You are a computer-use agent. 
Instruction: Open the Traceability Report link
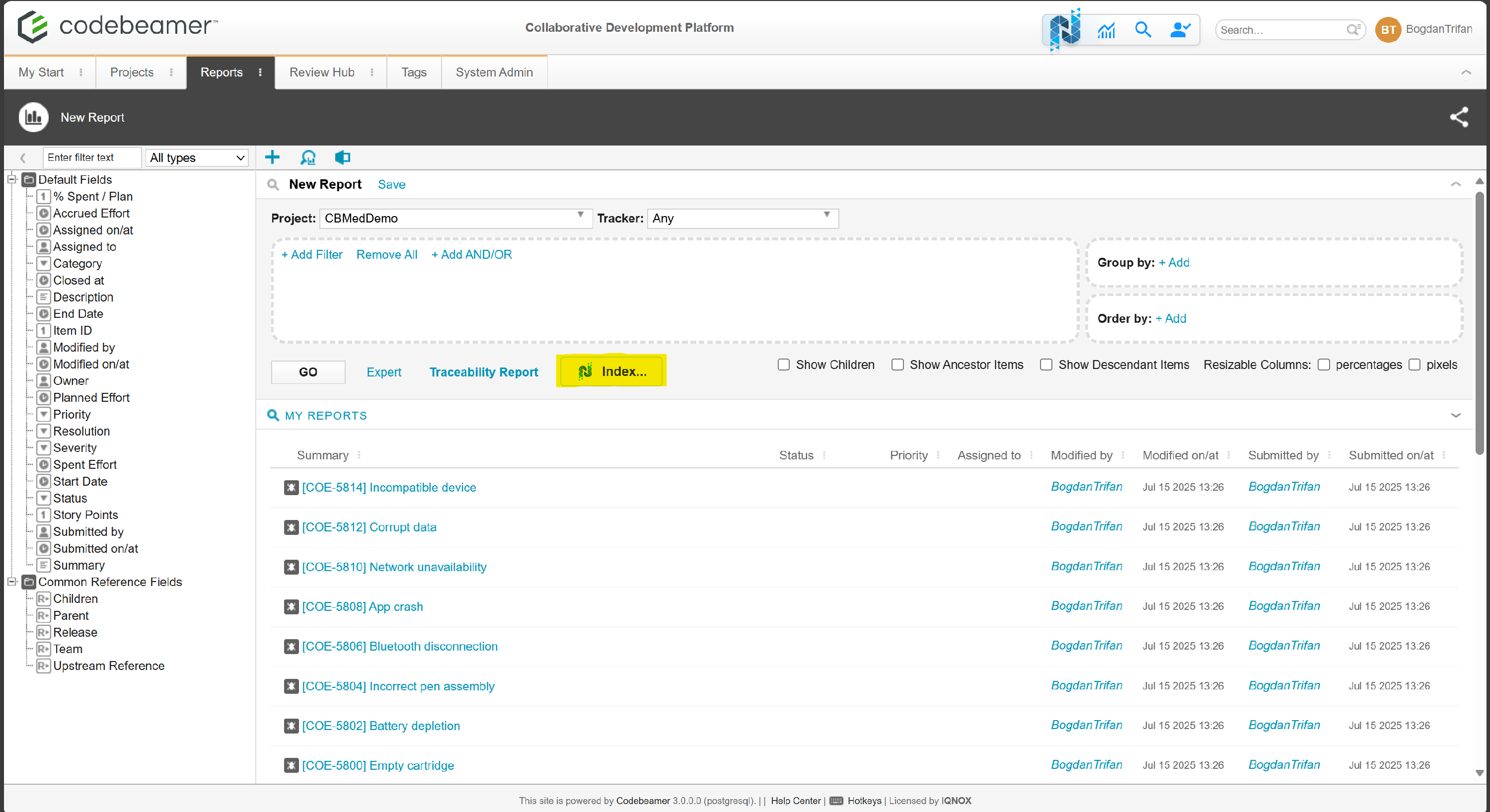(483, 372)
